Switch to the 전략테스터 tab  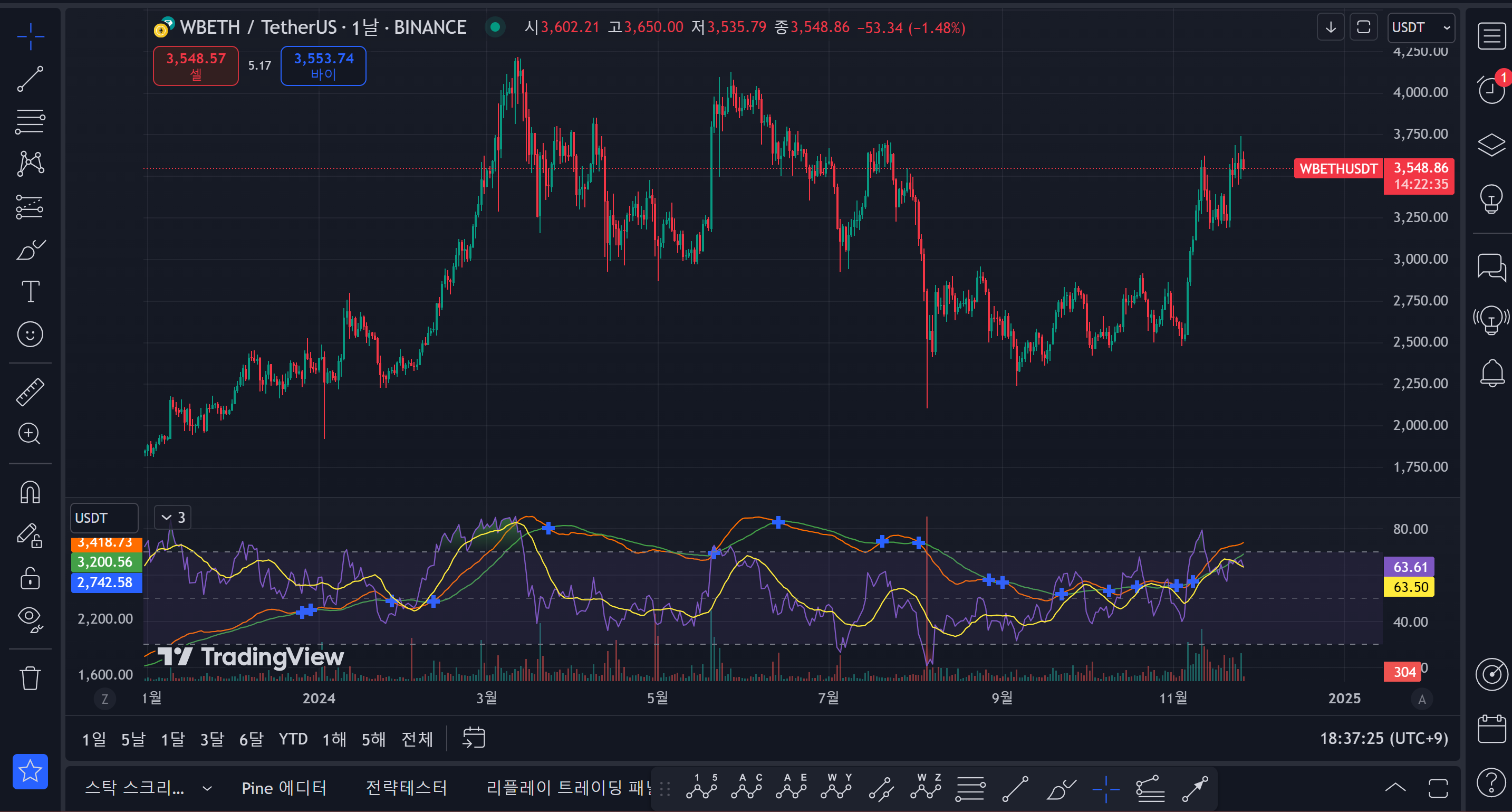[406, 788]
